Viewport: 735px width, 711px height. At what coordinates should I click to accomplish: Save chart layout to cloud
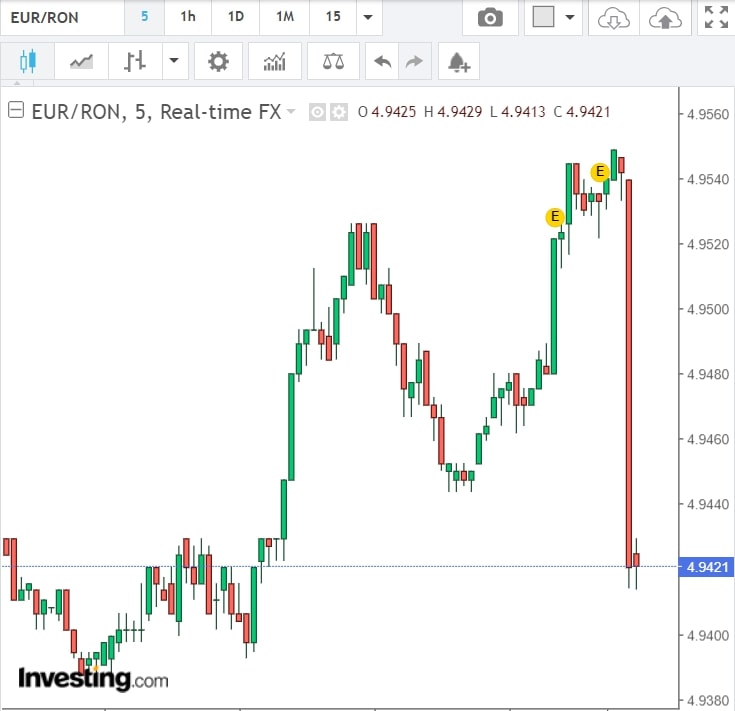coord(664,18)
